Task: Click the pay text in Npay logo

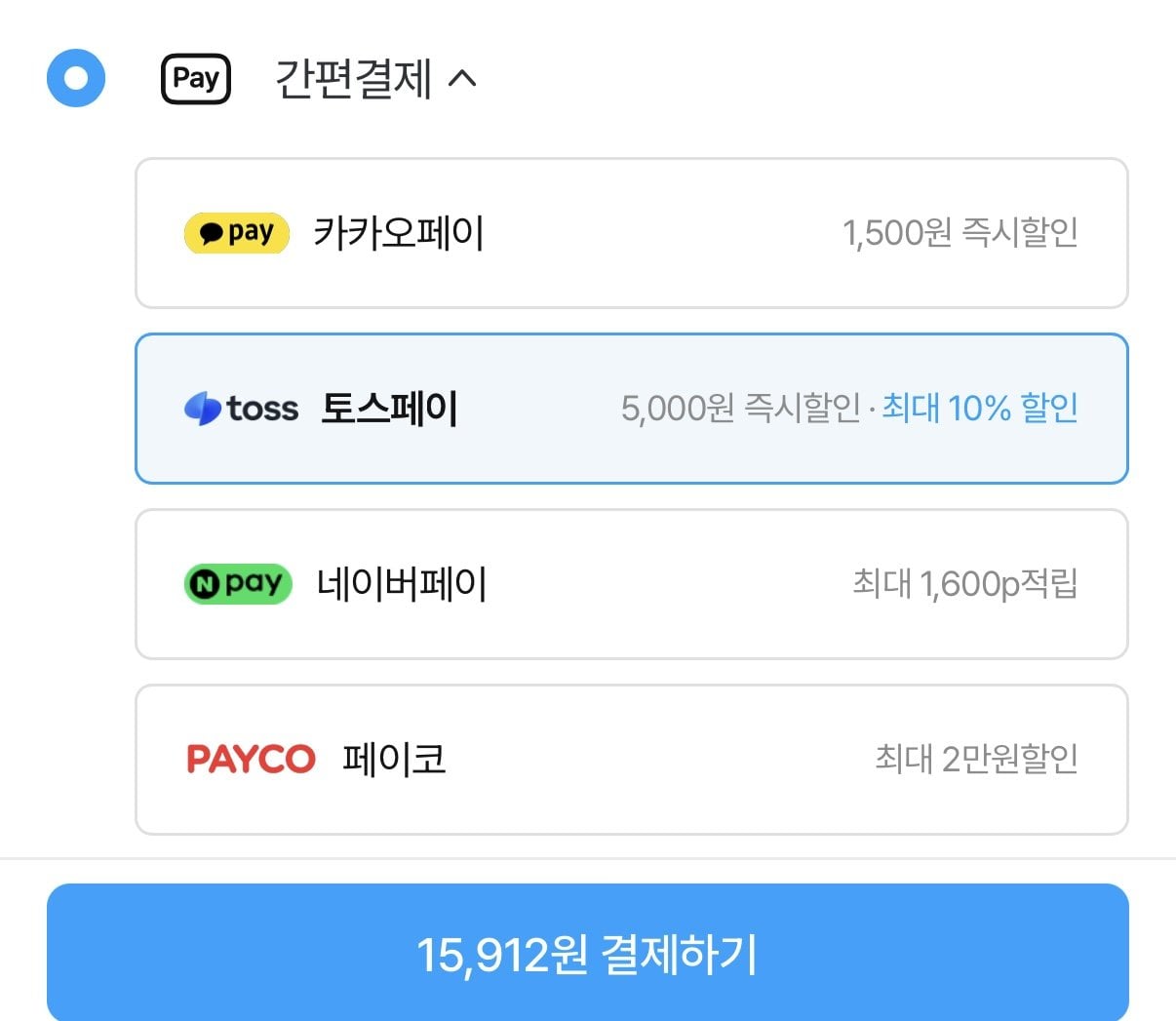Action: pos(254,585)
